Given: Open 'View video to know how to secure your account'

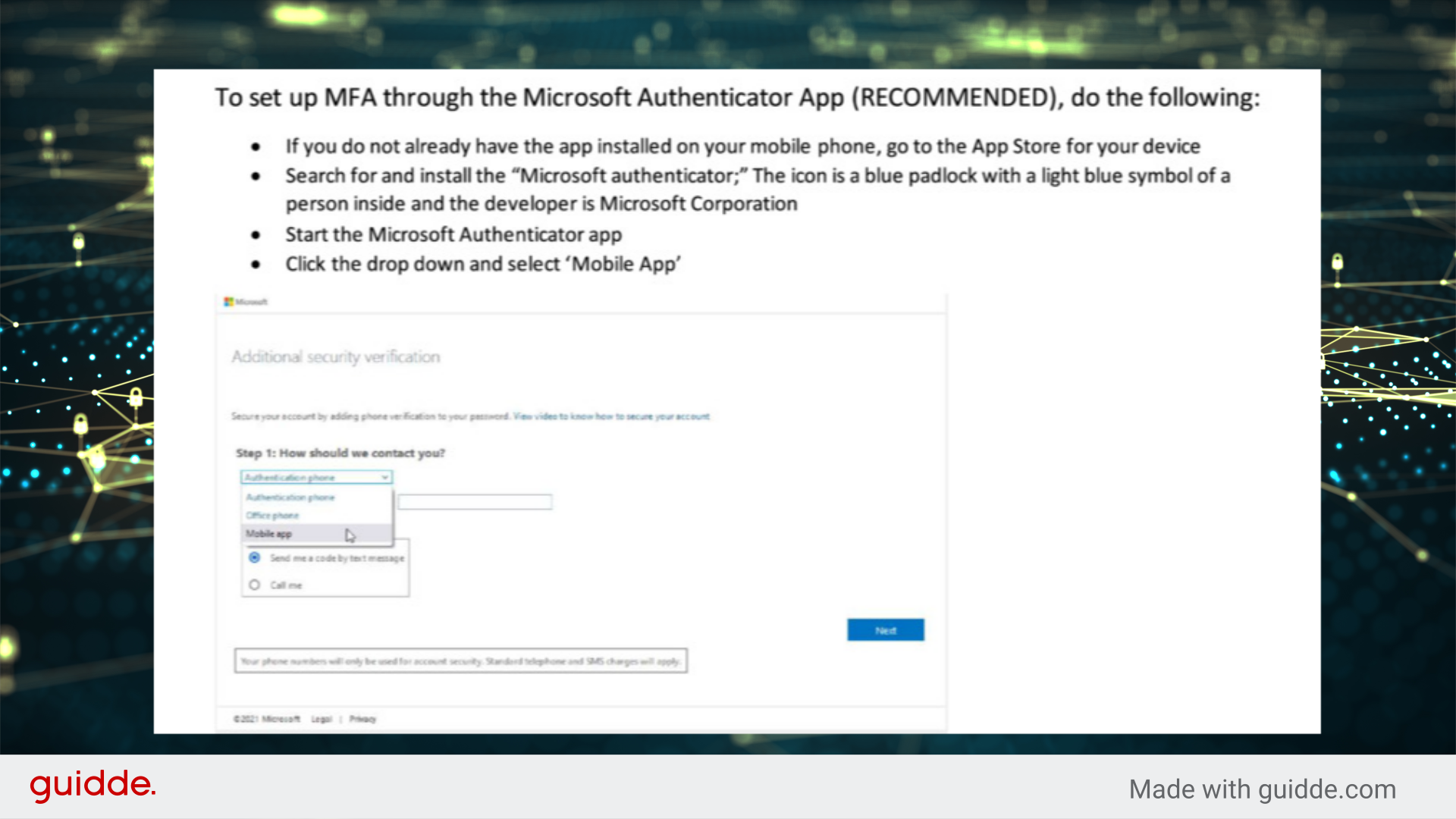Looking at the screenshot, I should [x=611, y=416].
